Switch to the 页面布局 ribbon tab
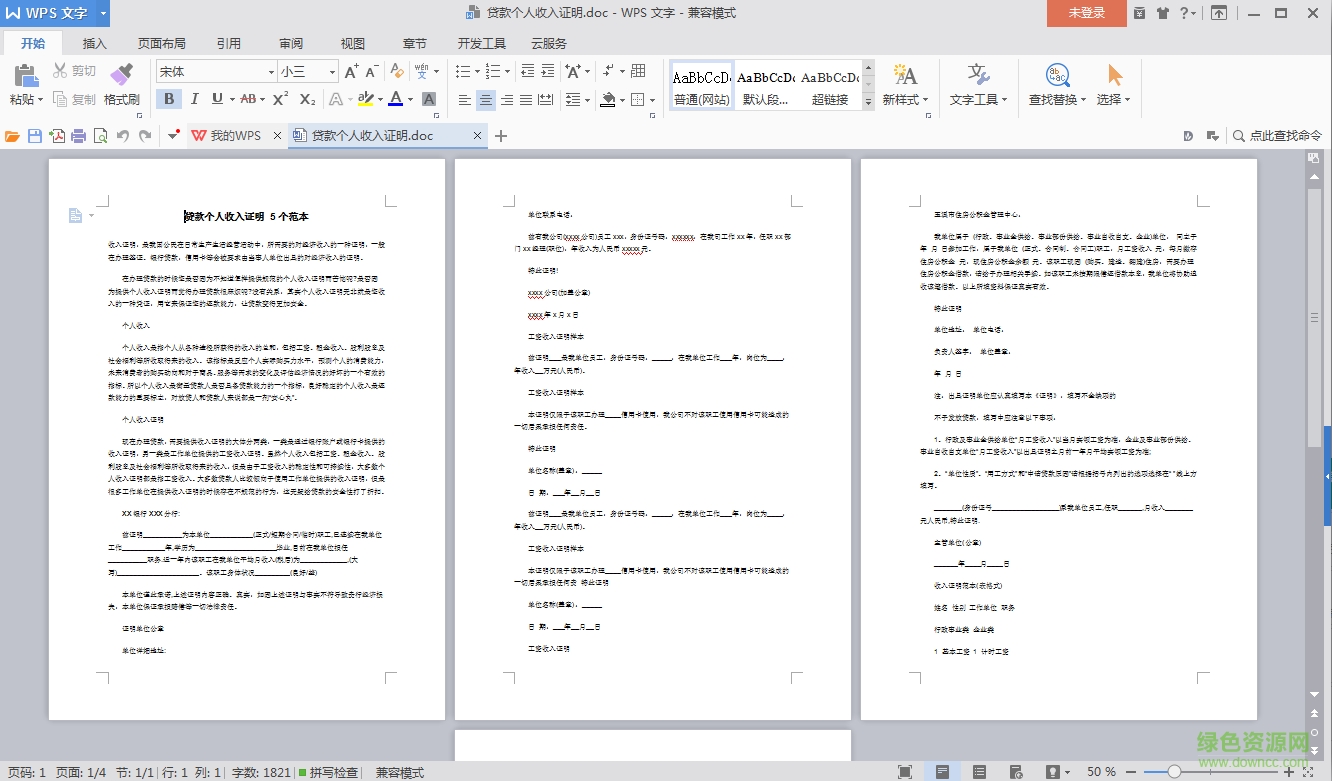 pos(161,44)
